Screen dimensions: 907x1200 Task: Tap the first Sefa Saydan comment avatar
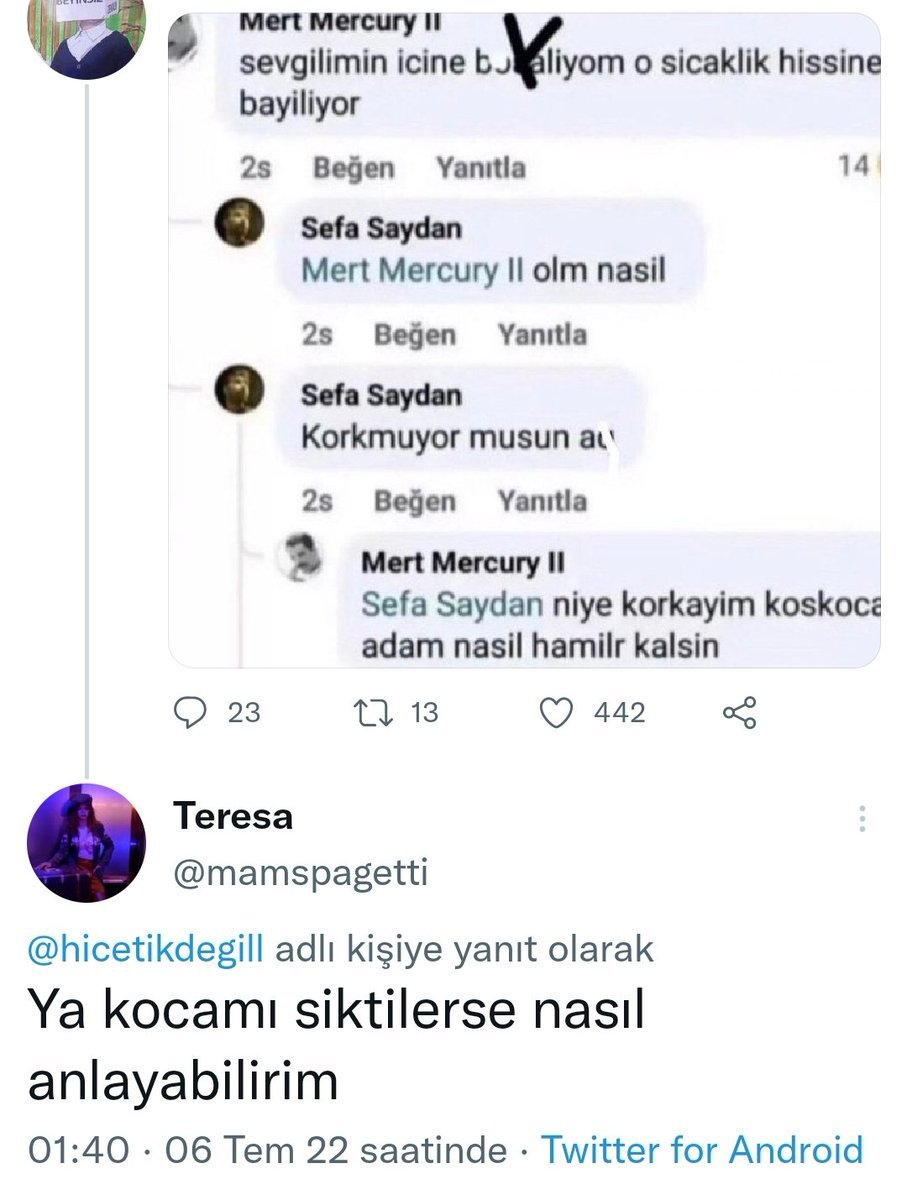point(240,225)
